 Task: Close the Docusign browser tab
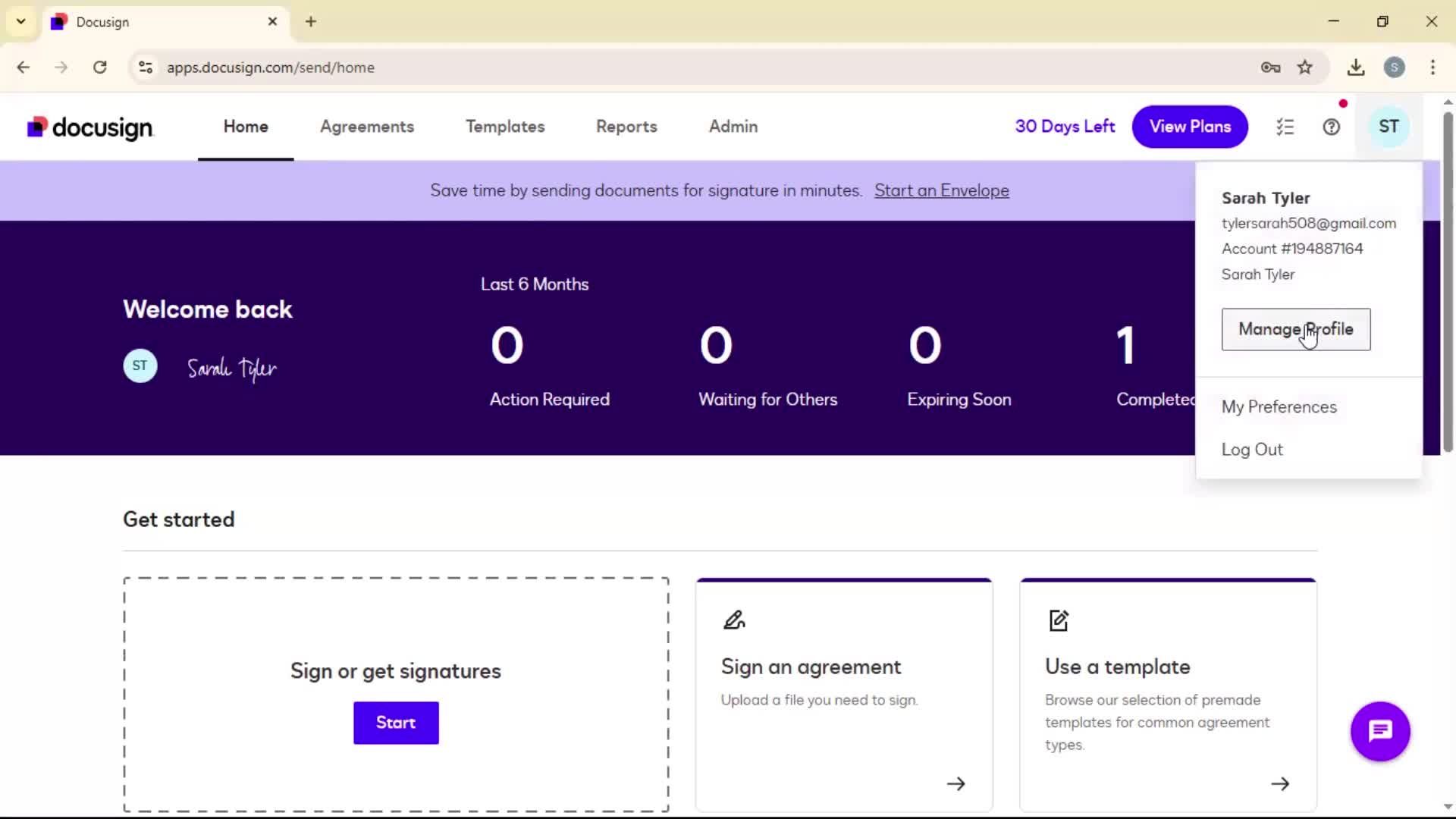[x=272, y=22]
